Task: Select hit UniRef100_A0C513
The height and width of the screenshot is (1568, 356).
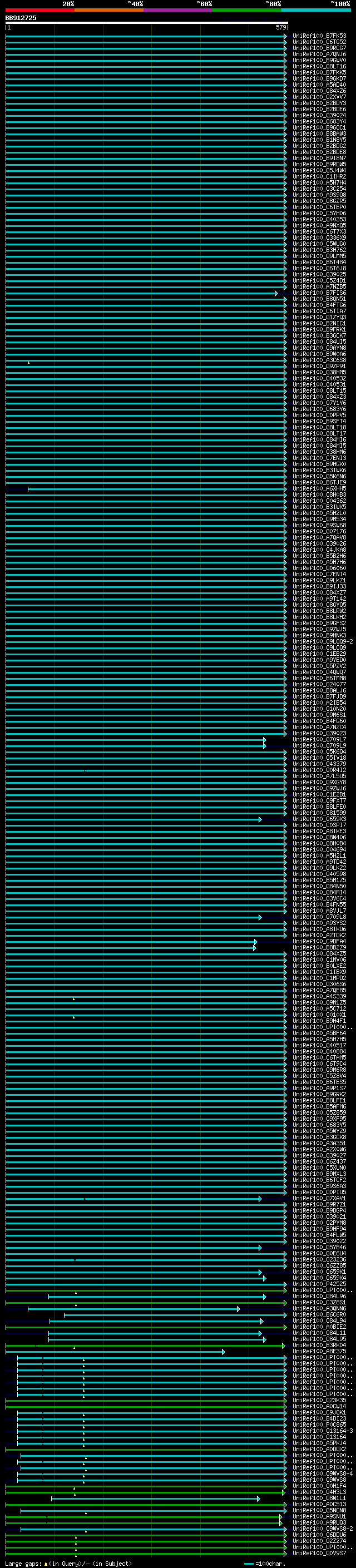Action: 319,1504
